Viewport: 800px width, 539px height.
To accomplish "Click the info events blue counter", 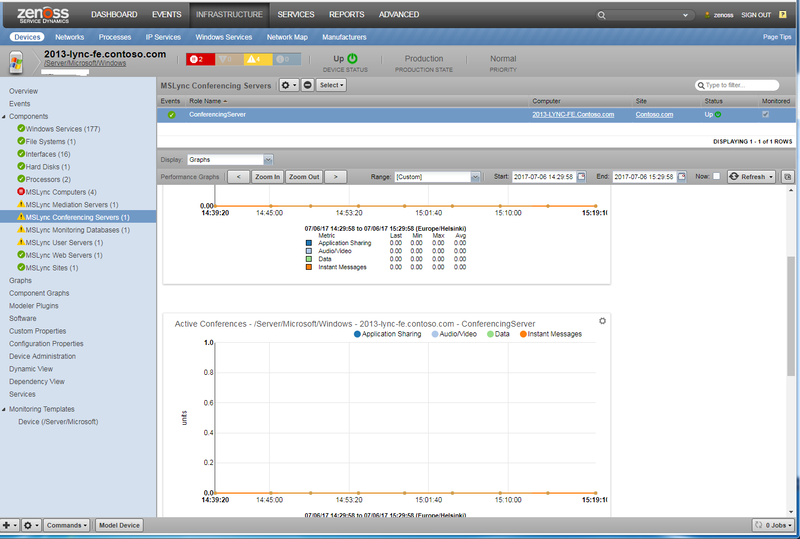I will (x=286, y=59).
